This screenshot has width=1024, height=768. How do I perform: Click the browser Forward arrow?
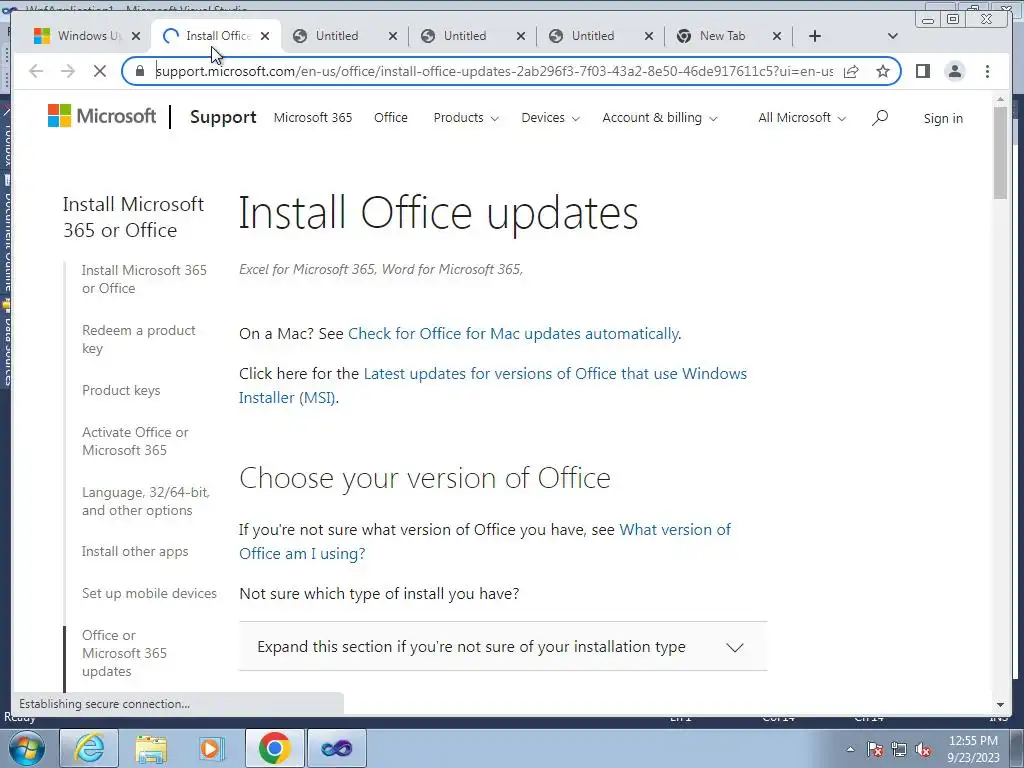tap(67, 71)
